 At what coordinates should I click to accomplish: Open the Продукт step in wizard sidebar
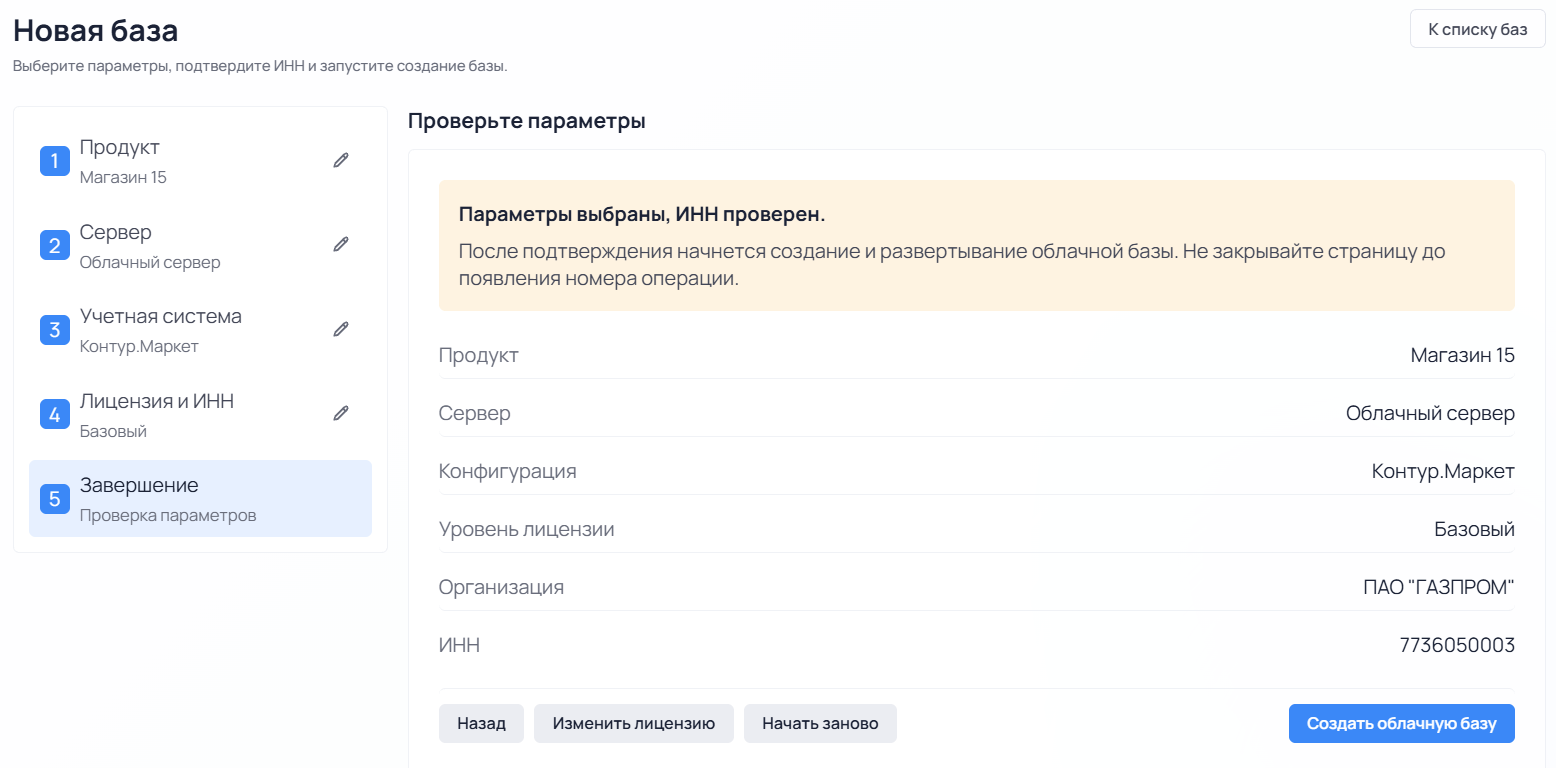pyautogui.click(x=200, y=160)
